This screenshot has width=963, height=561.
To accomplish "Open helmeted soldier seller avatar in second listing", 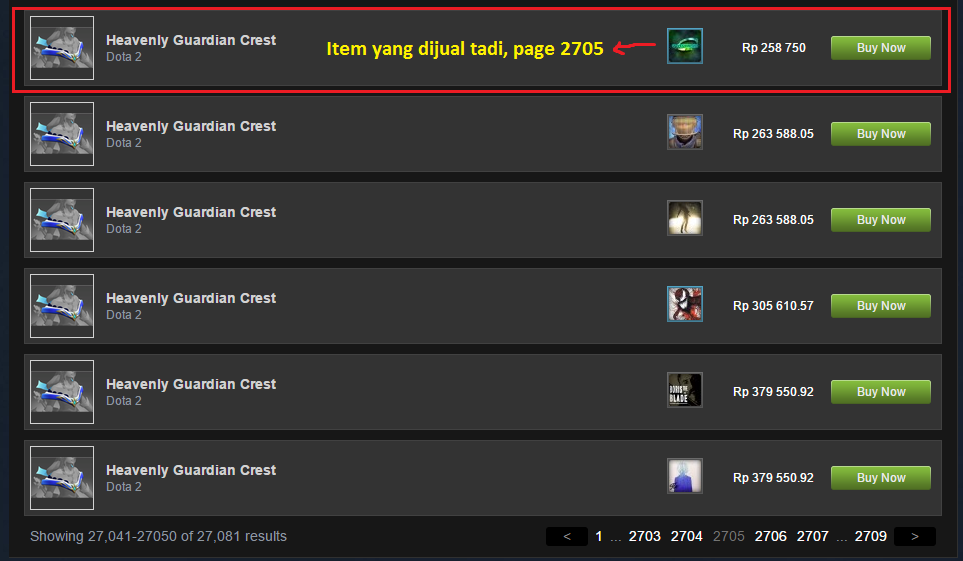I will (x=685, y=132).
